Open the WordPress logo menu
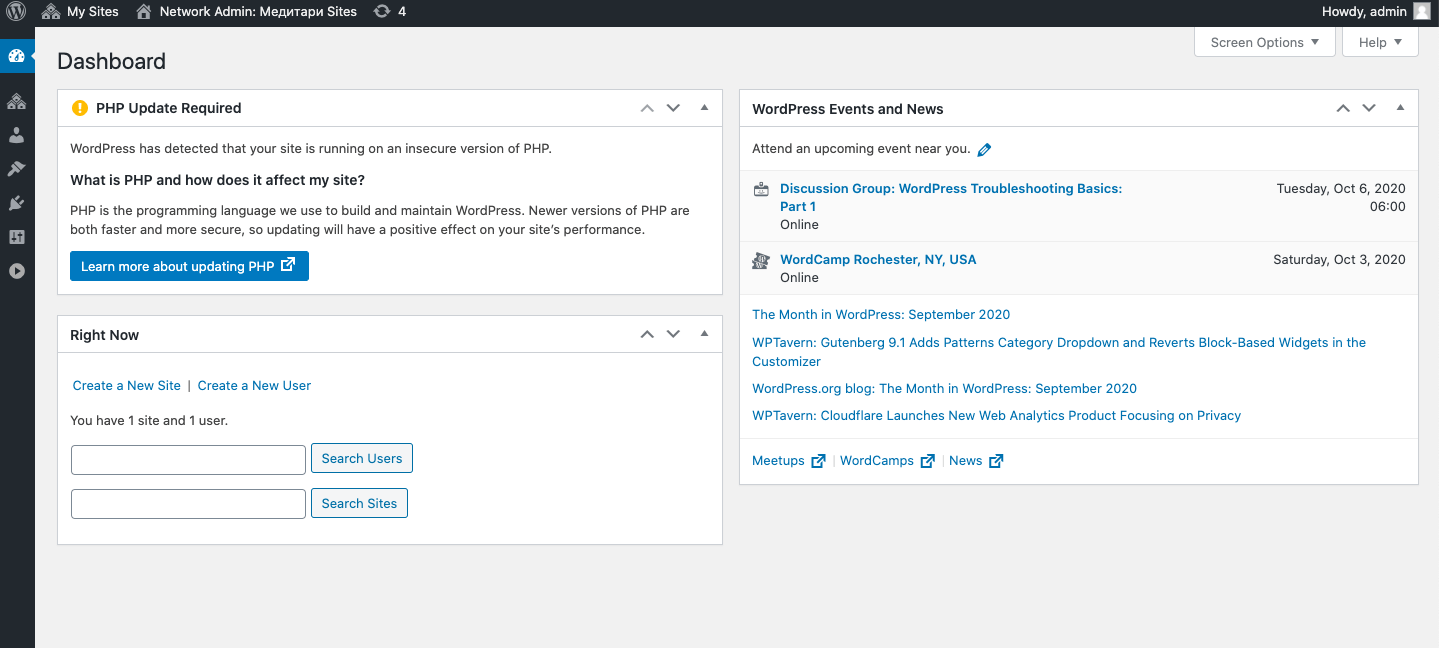 [17, 12]
